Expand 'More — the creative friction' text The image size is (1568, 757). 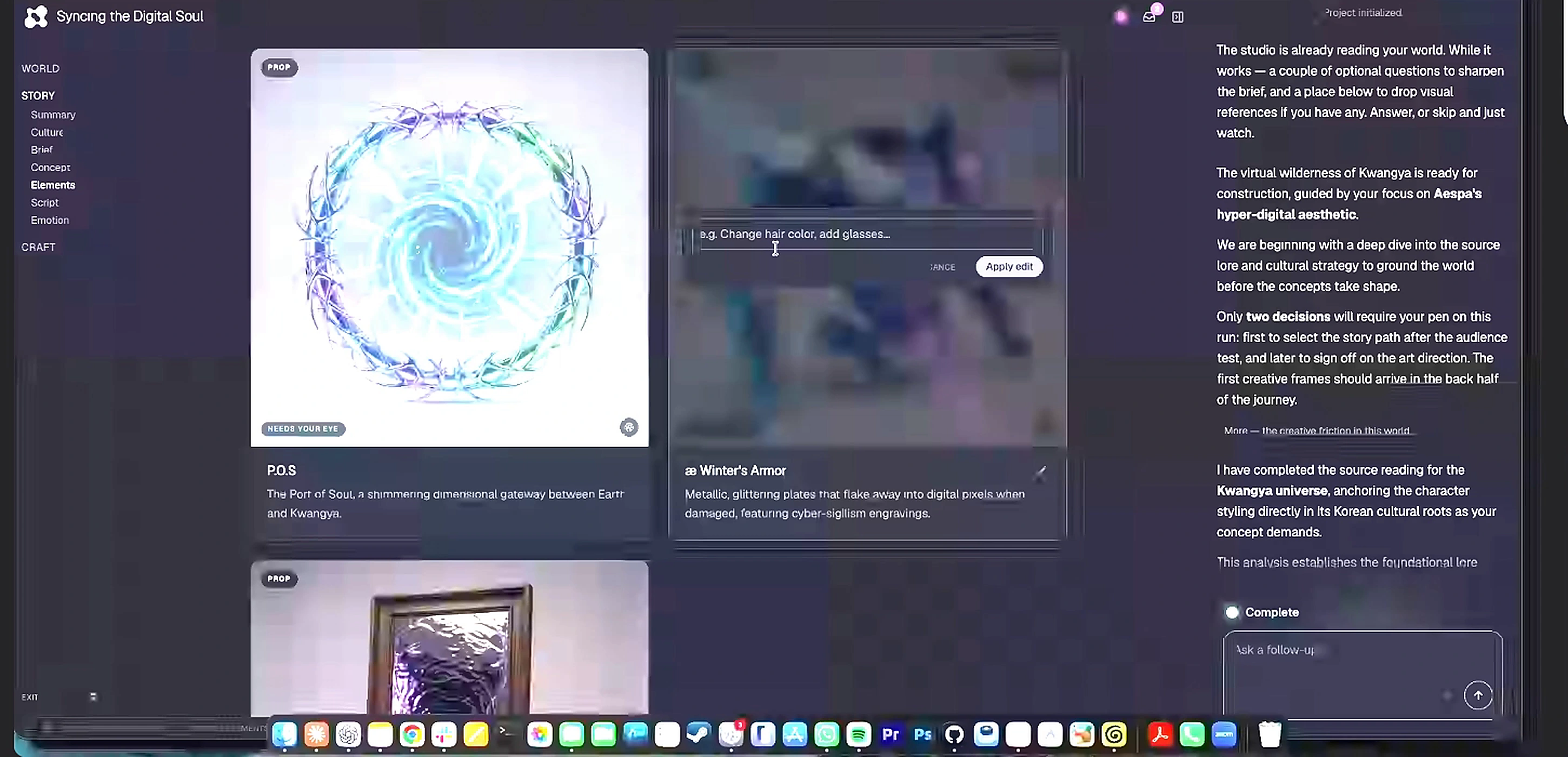pyautogui.click(x=1317, y=431)
